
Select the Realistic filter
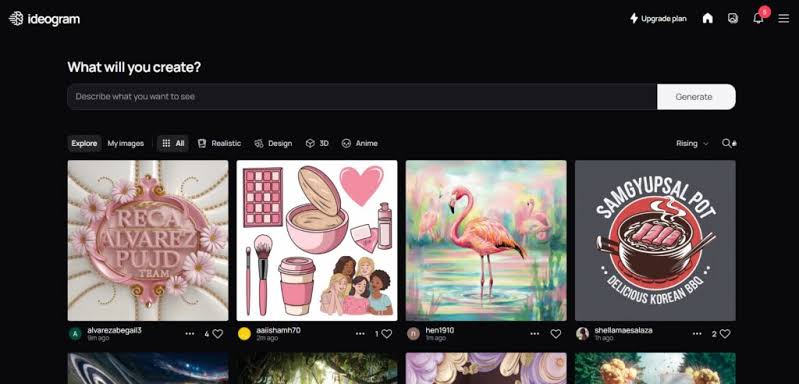tap(220, 143)
